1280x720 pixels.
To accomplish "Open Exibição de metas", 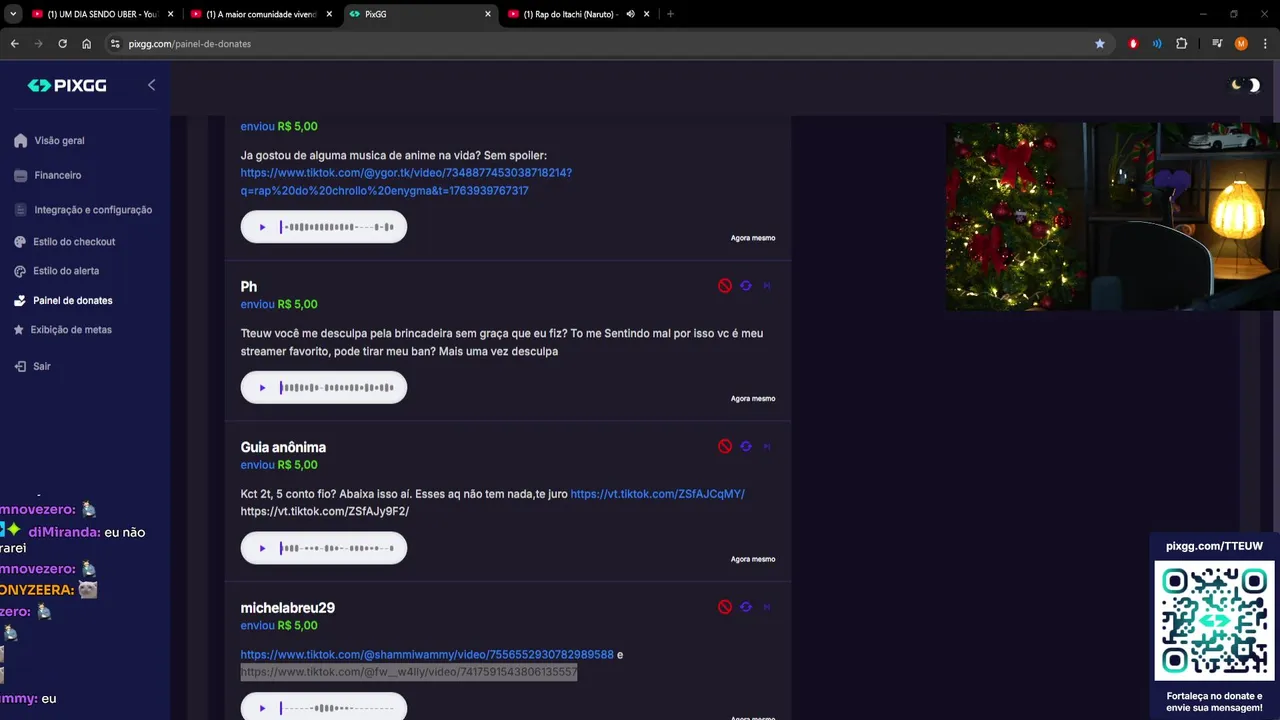I will click(71, 330).
